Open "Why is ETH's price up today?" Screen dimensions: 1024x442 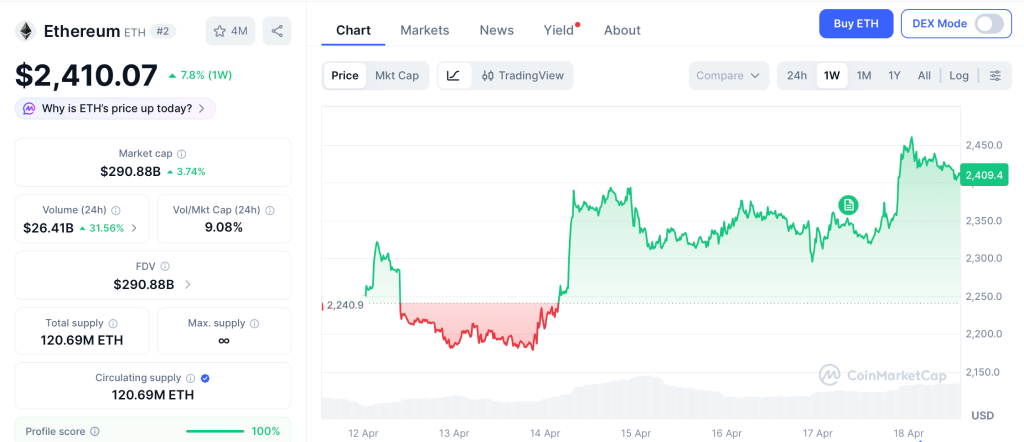[x=115, y=108]
